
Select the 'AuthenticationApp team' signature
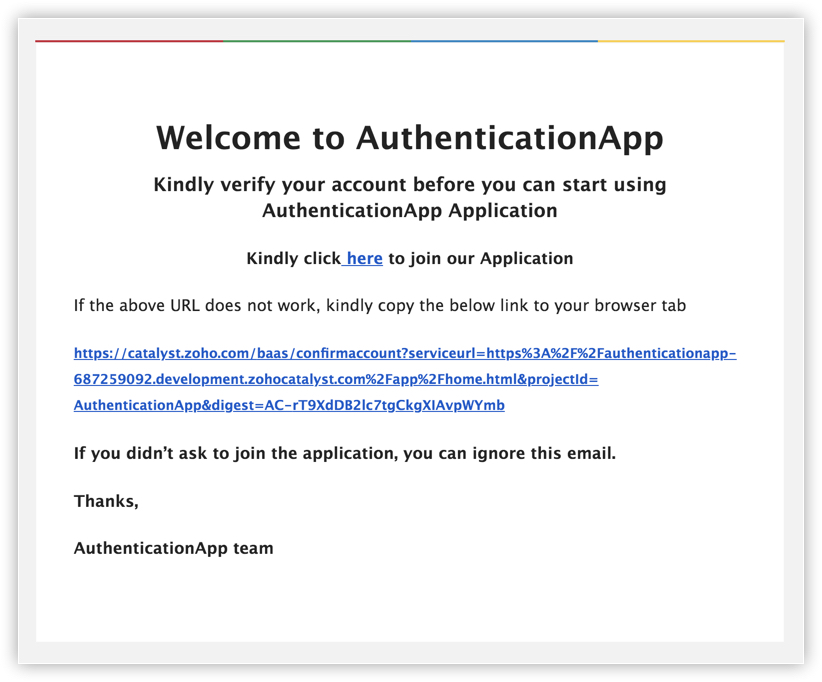coord(174,548)
